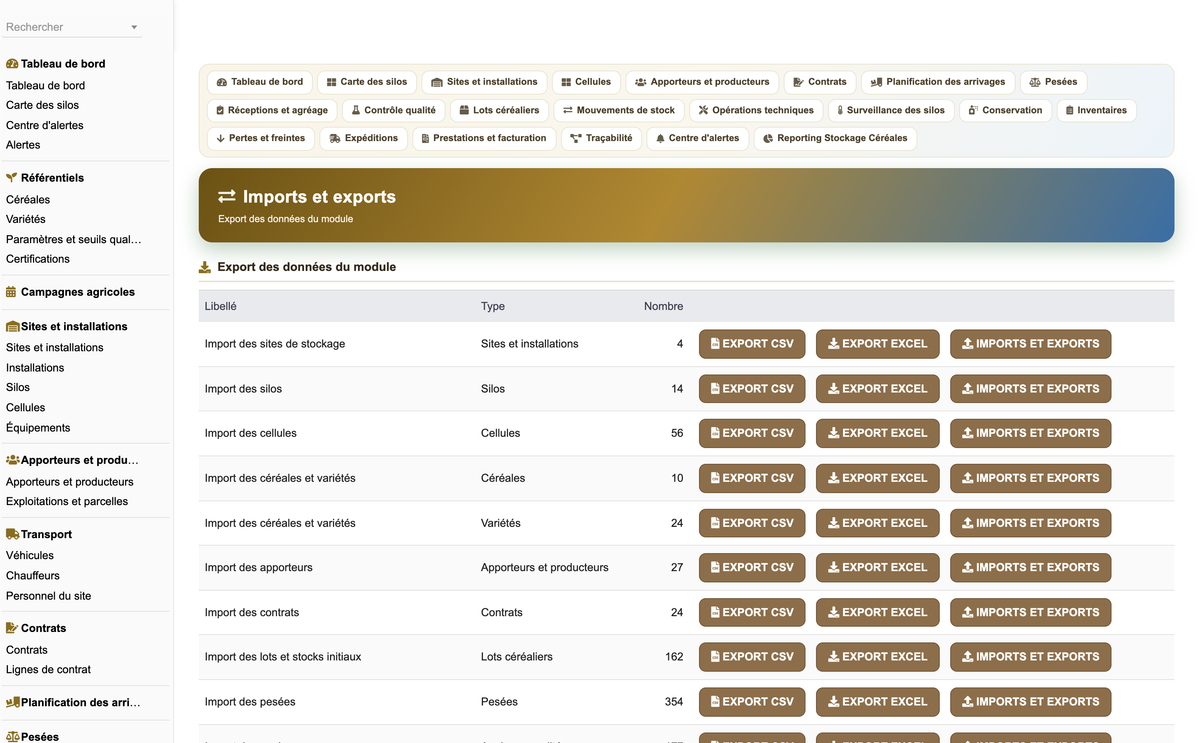Go to Céréales in sidebar
1200x743 pixels.
coord(28,199)
